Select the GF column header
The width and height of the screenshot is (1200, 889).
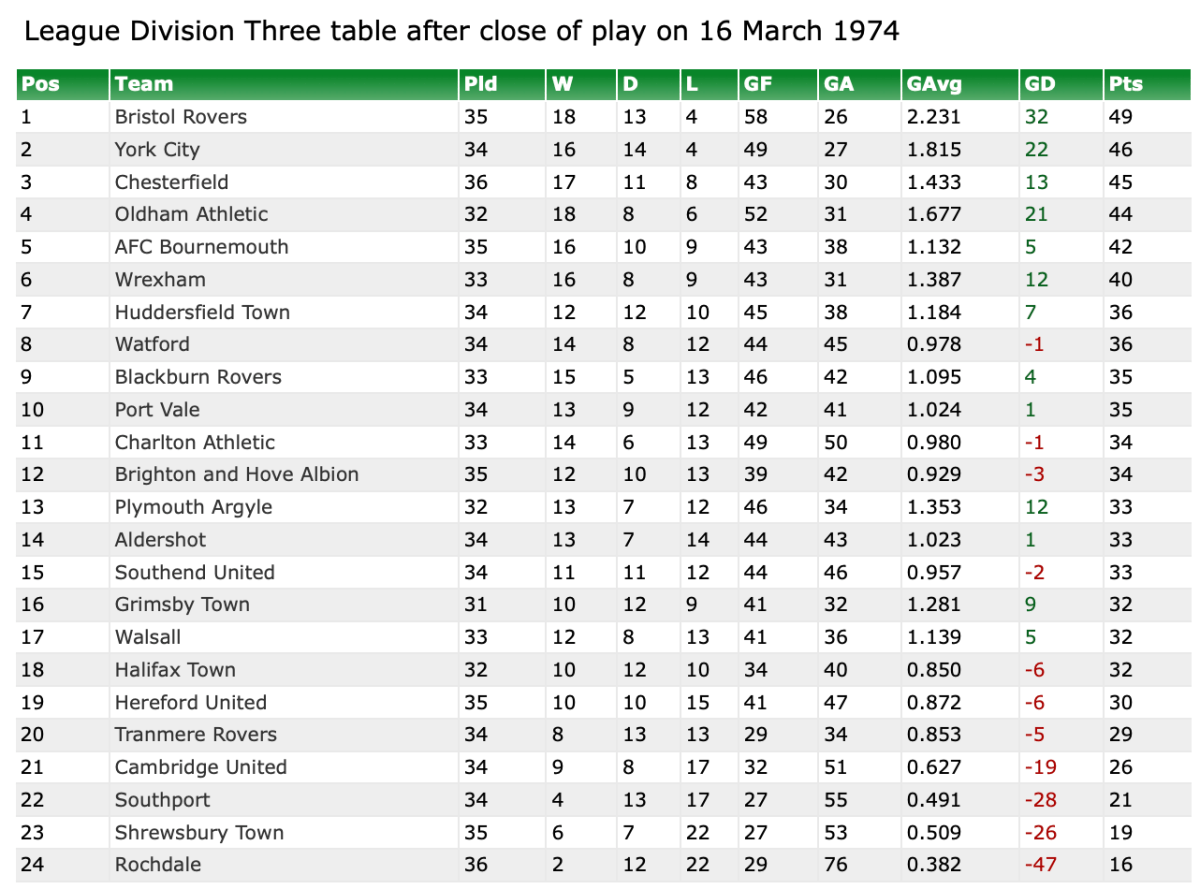pos(757,84)
